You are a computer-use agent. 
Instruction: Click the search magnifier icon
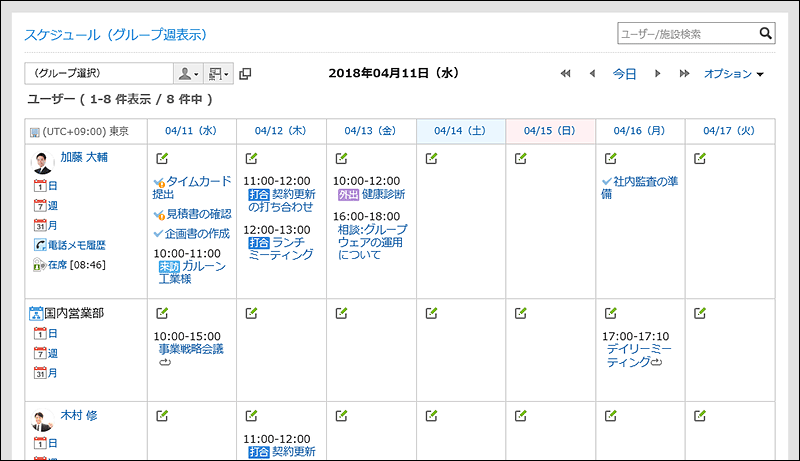[x=765, y=33]
